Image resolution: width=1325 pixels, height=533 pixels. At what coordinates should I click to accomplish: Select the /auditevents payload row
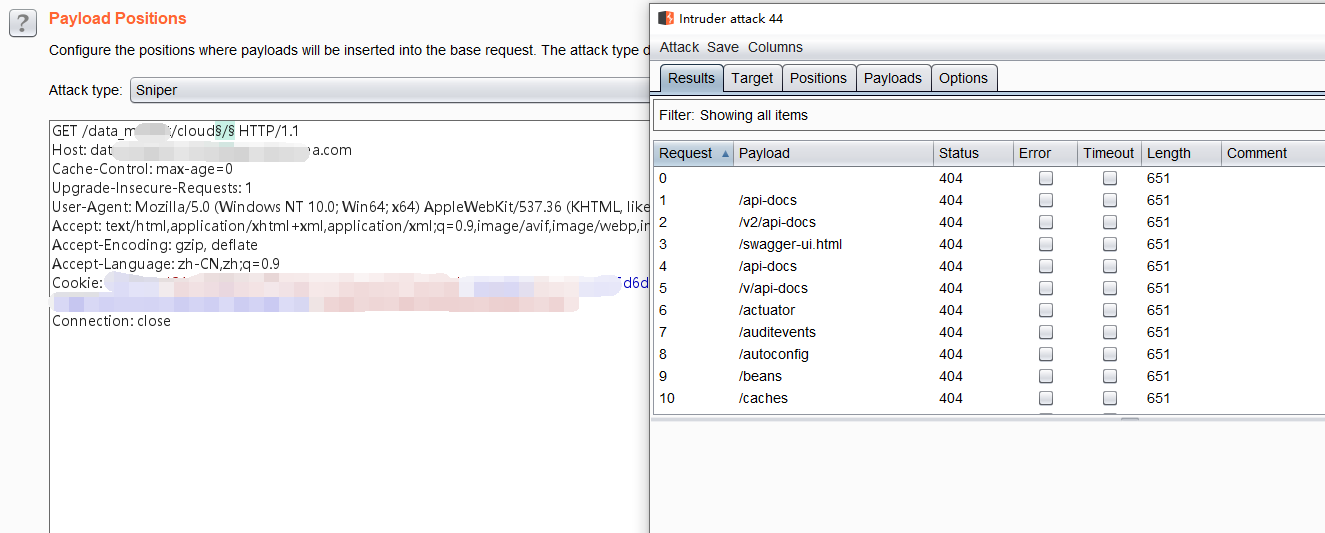989,332
